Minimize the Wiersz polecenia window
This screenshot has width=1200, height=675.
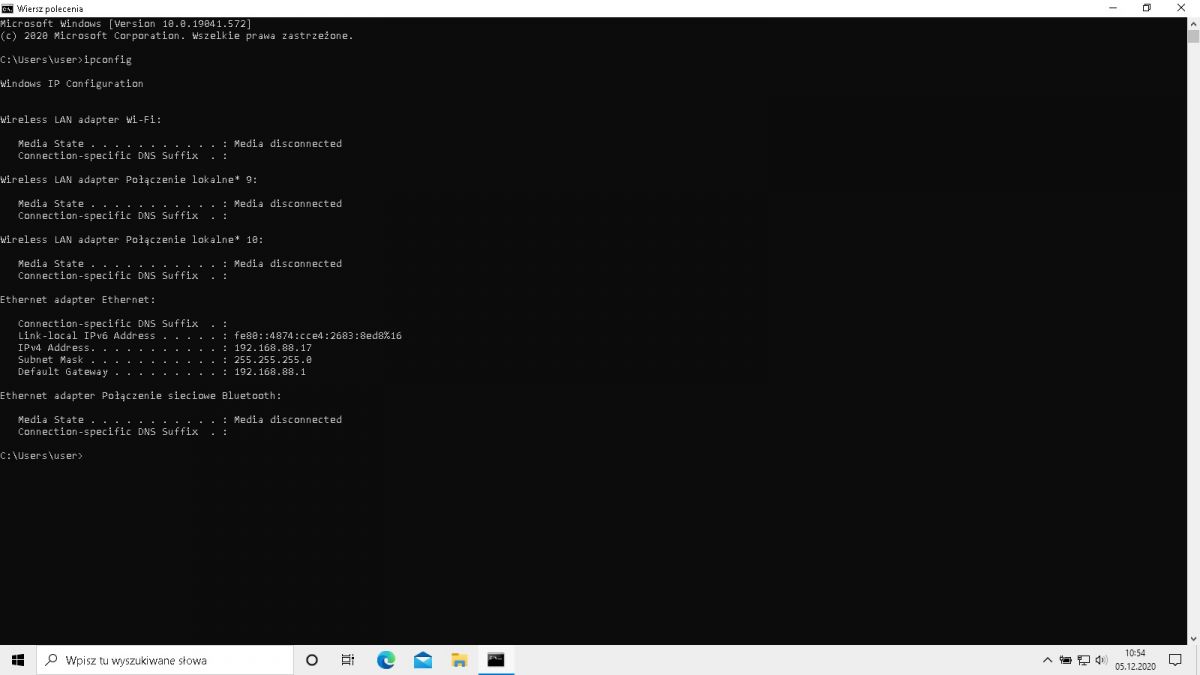(1113, 7)
